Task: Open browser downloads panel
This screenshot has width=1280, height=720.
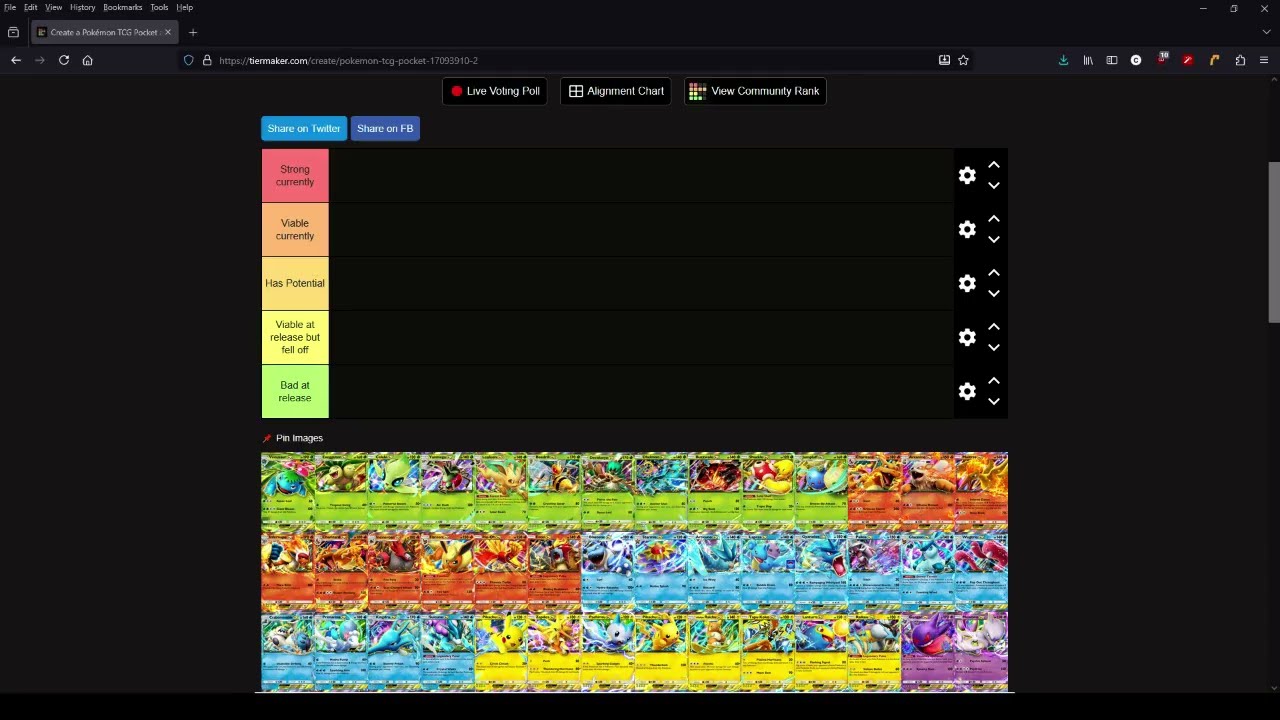Action: 1063,60
